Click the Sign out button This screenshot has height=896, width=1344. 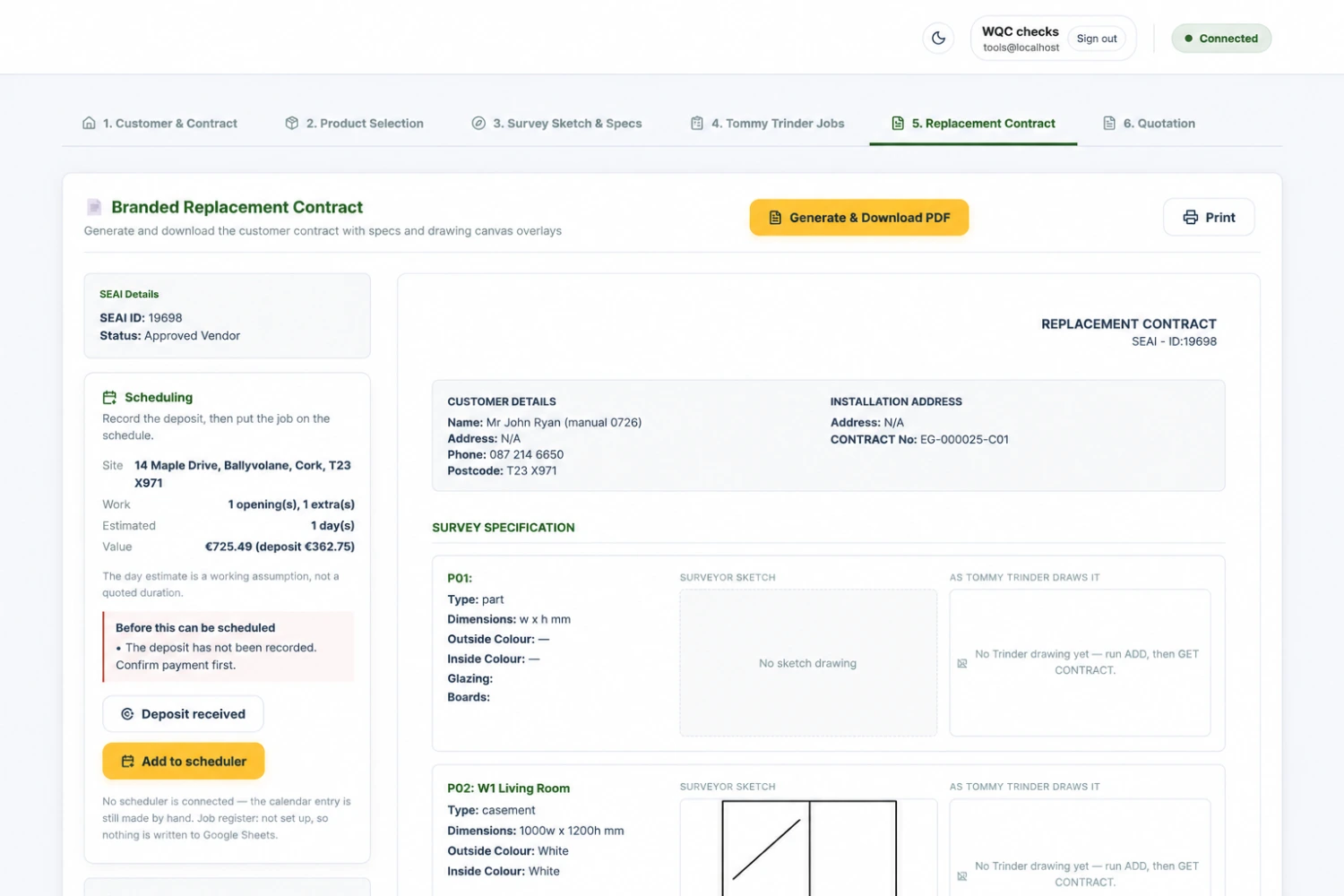[1097, 39]
